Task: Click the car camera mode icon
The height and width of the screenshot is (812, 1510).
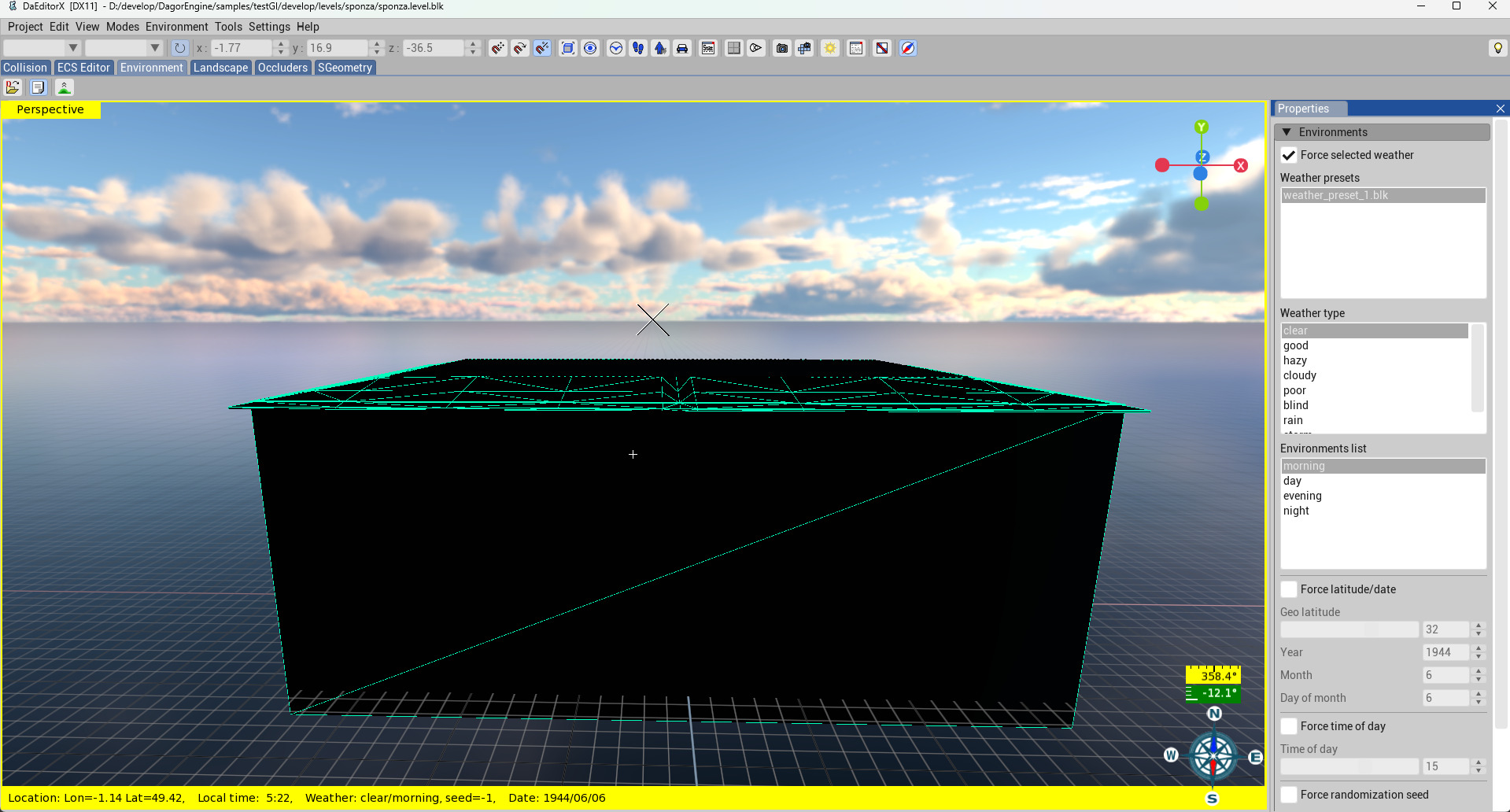Action: pyautogui.click(x=682, y=48)
